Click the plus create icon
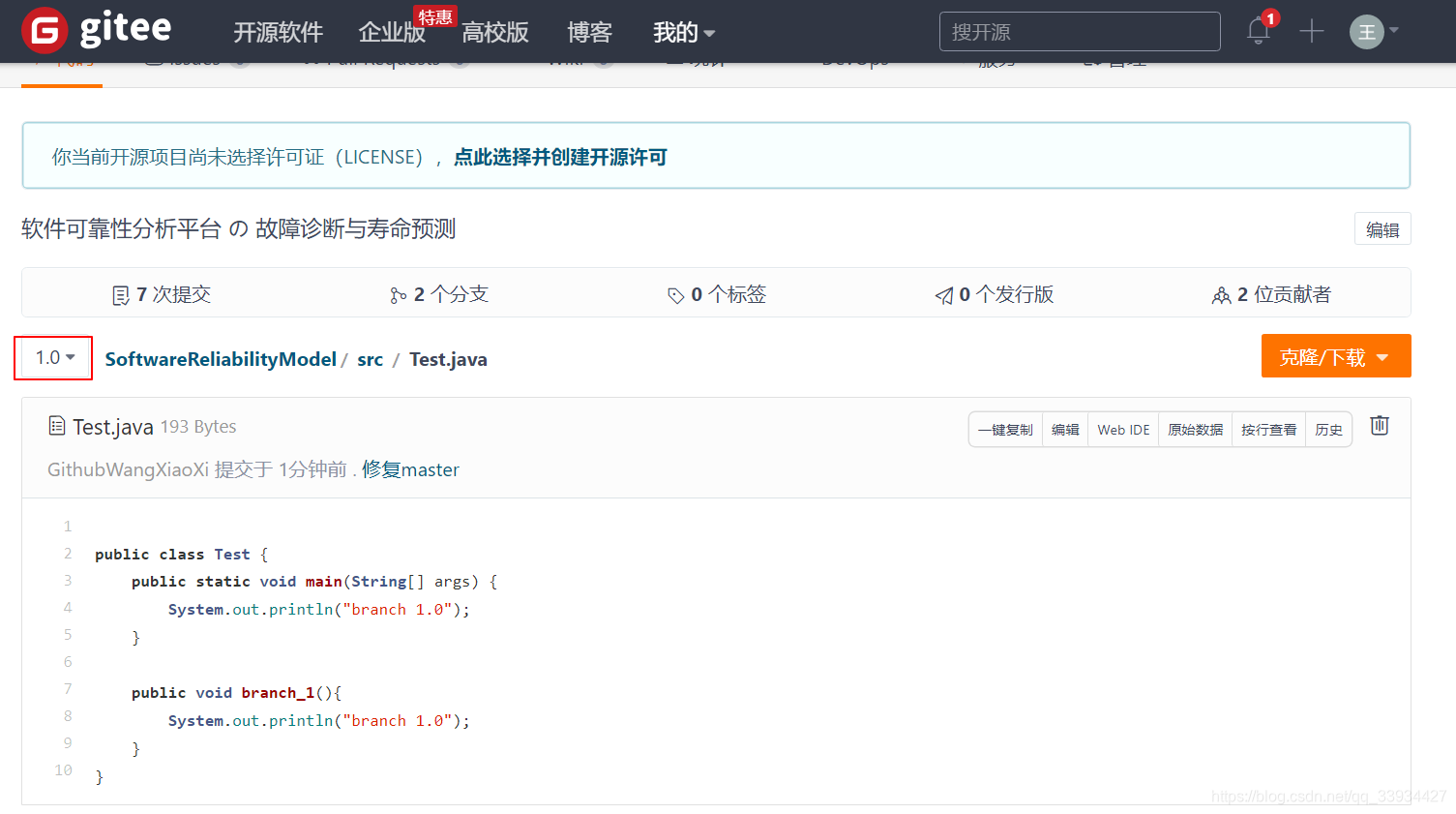This screenshot has width=1456, height=814. (1311, 31)
